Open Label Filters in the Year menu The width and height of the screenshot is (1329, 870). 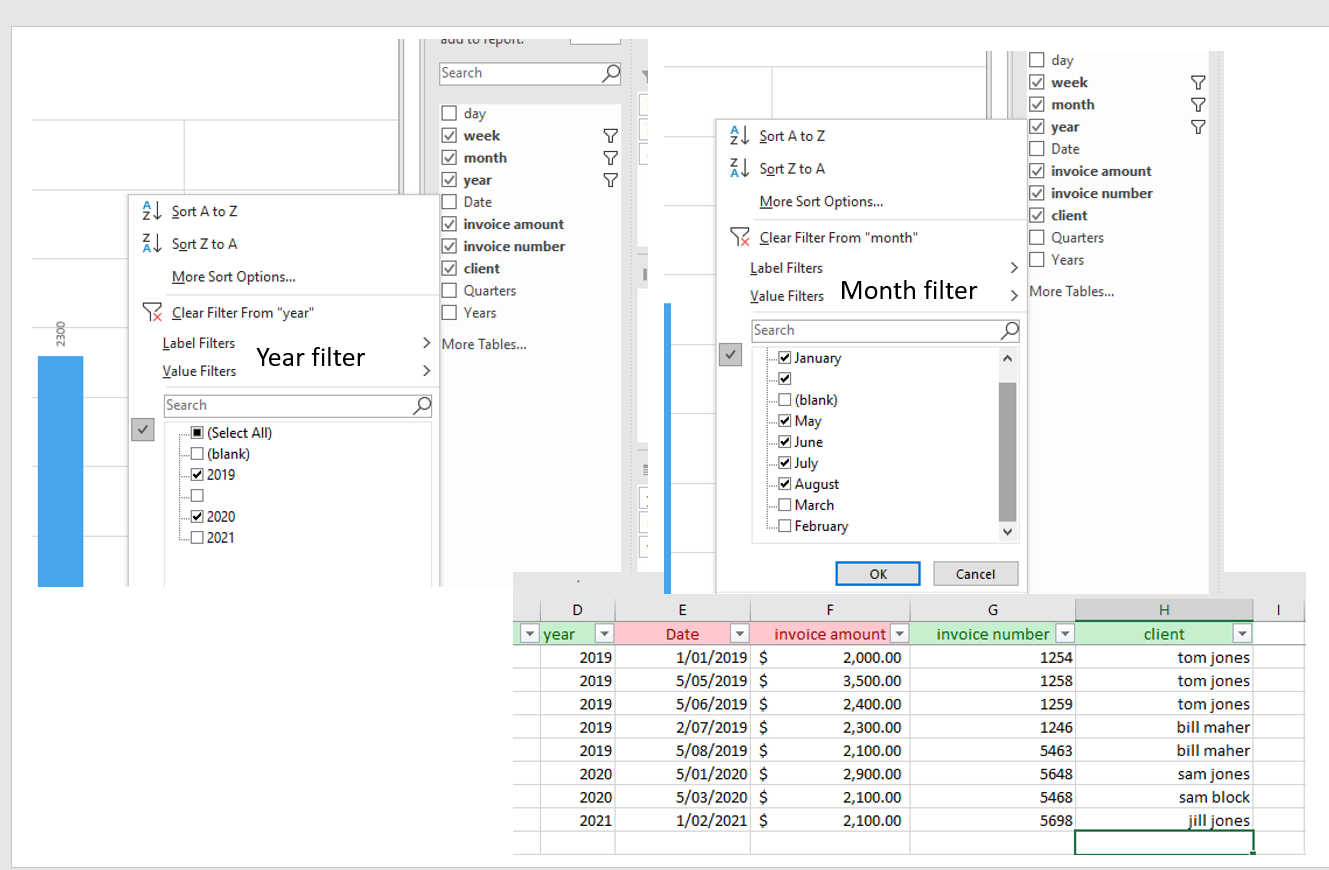(x=198, y=343)
